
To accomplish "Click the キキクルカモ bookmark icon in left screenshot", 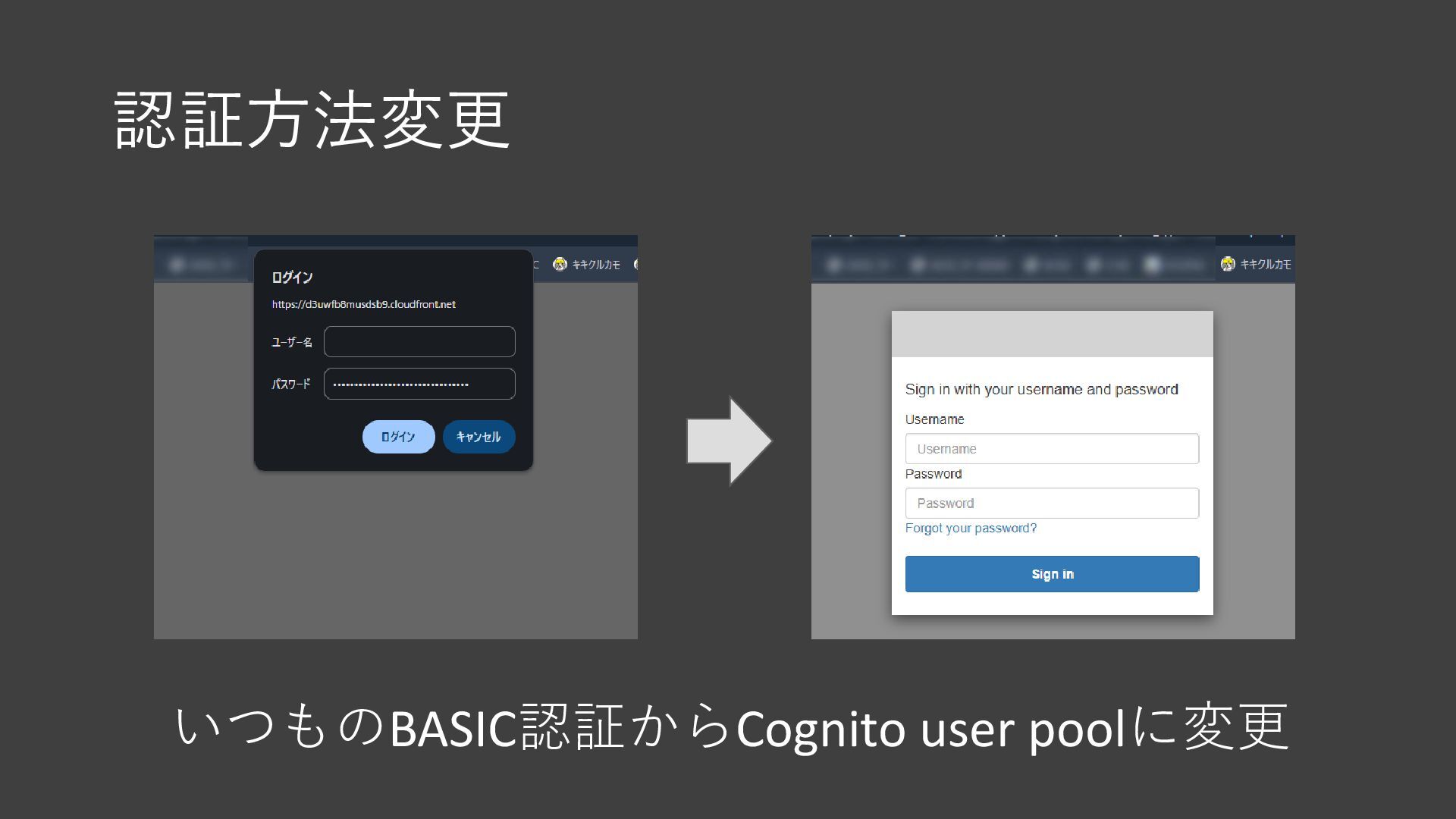I will (560, 264).
